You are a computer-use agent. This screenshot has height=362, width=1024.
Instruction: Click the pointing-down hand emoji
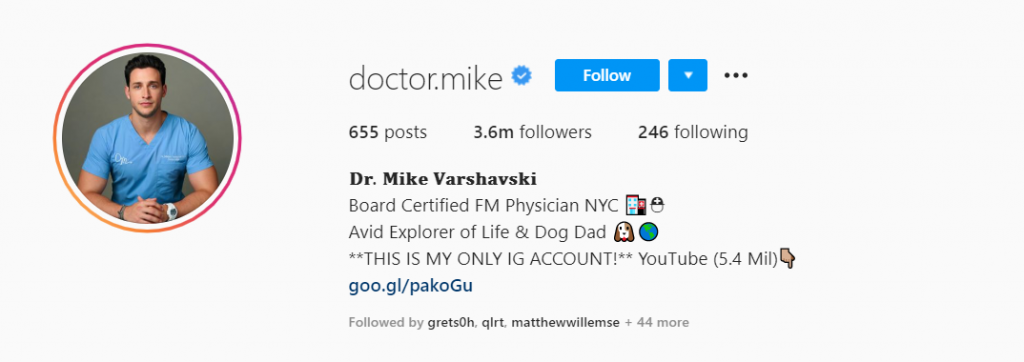pyautogui.click(x=787, y=259)
